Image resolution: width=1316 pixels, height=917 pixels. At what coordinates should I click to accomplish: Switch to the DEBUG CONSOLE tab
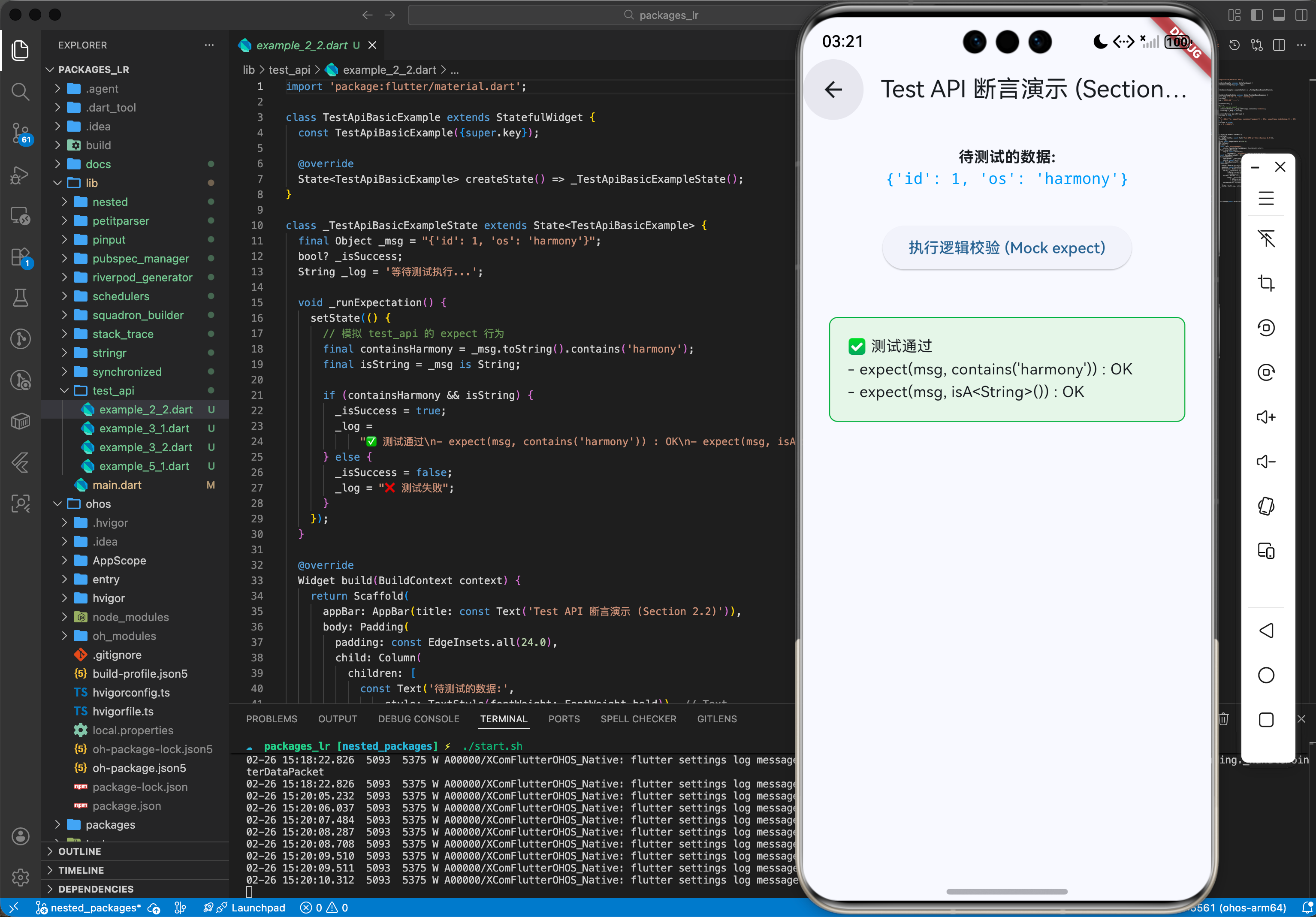(x=418, y=719)
